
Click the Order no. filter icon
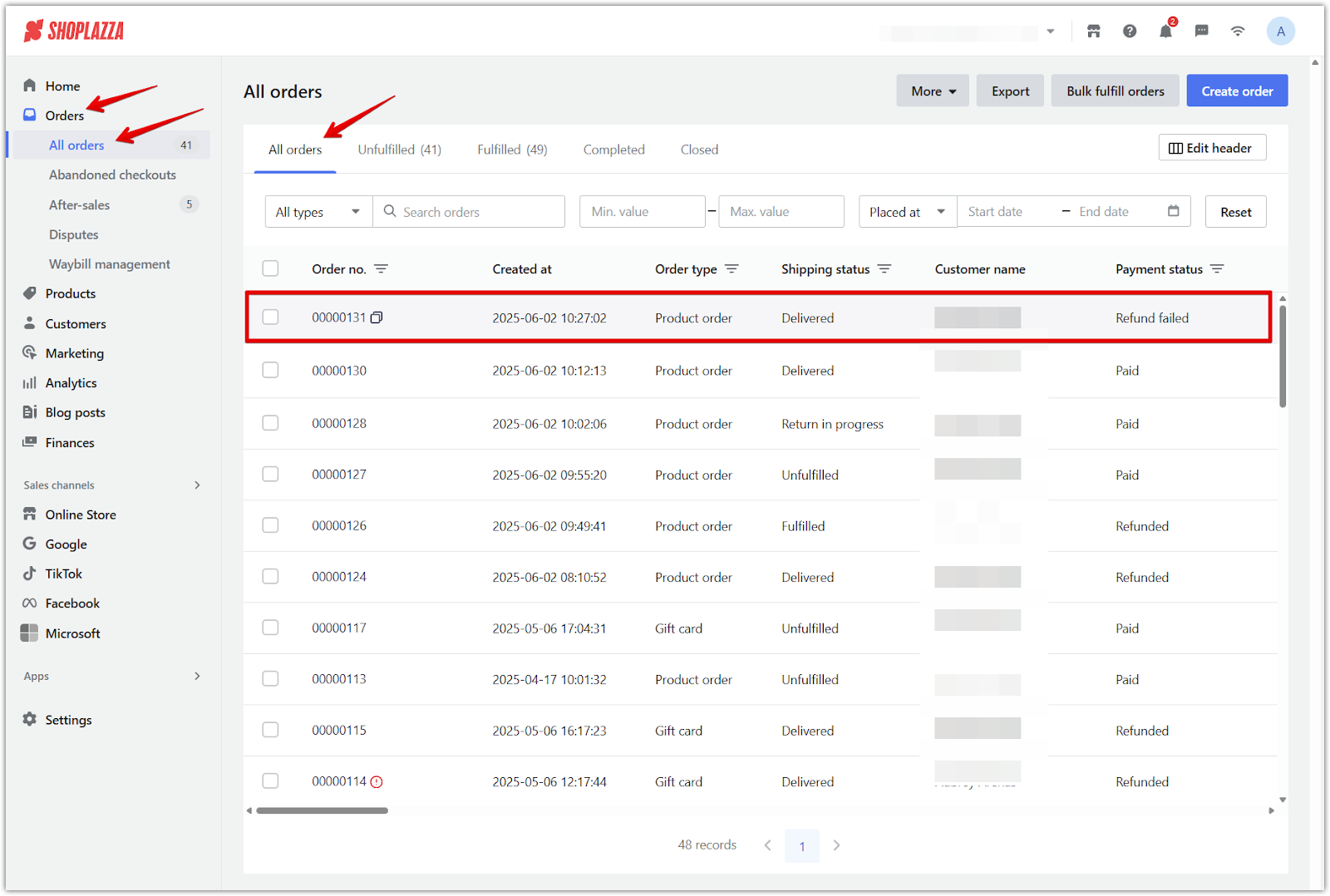tap(381, 268)
